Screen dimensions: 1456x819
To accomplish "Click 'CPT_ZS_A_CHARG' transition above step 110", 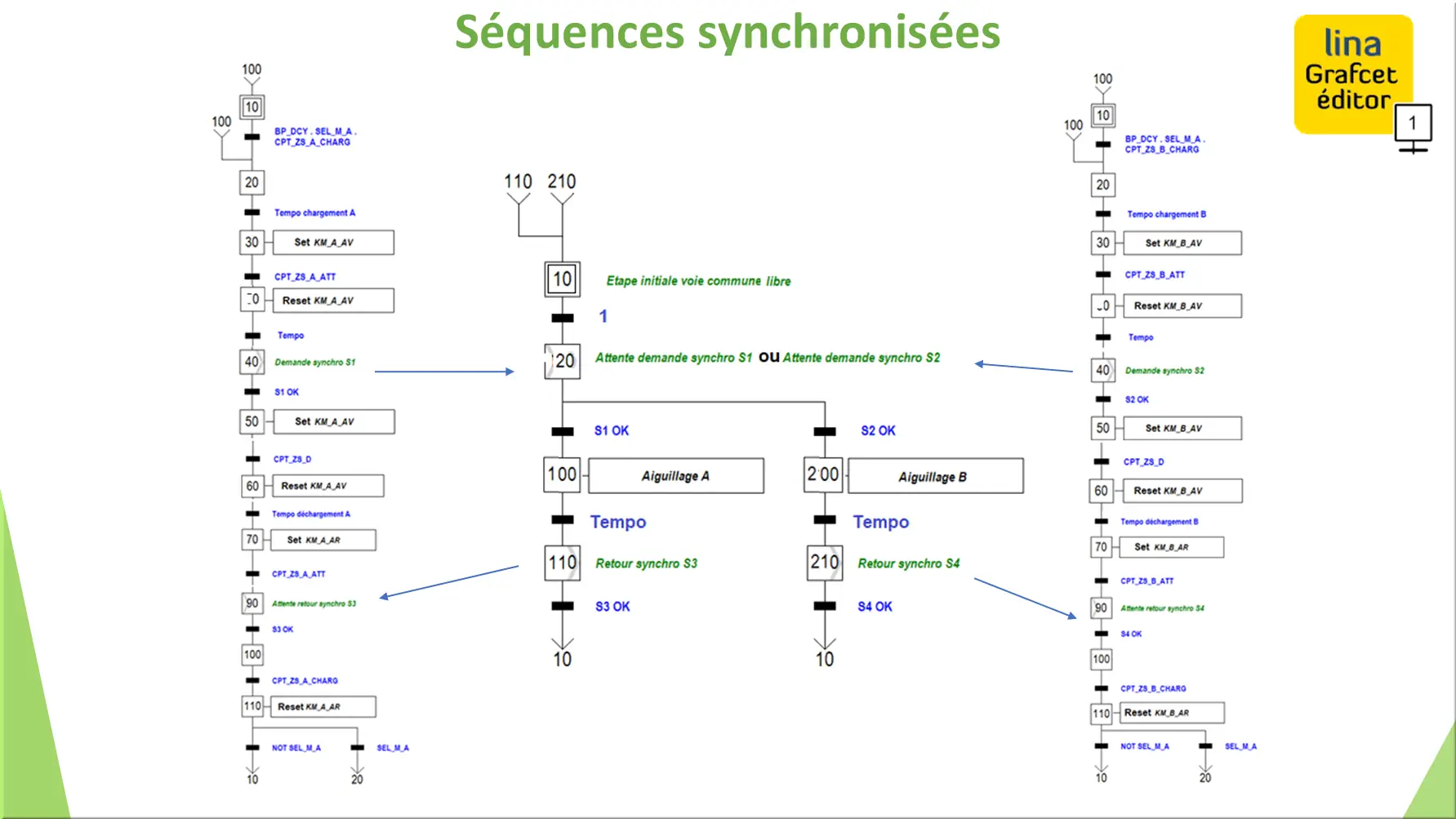I will [x=305, y=681].
